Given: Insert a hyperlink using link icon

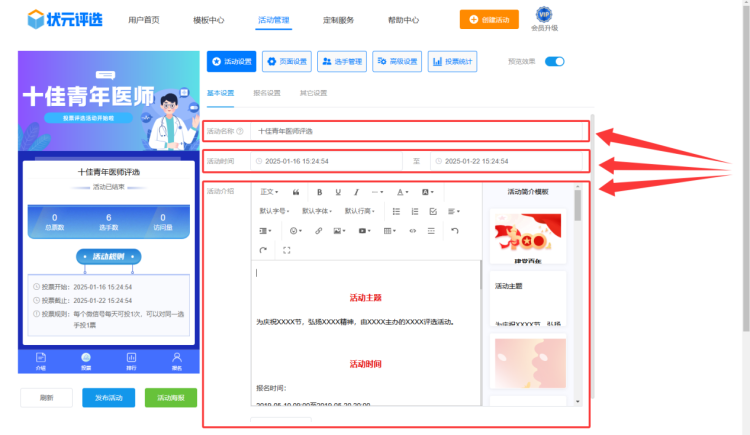Looking at the screenshot, I should tap(319, 231).
